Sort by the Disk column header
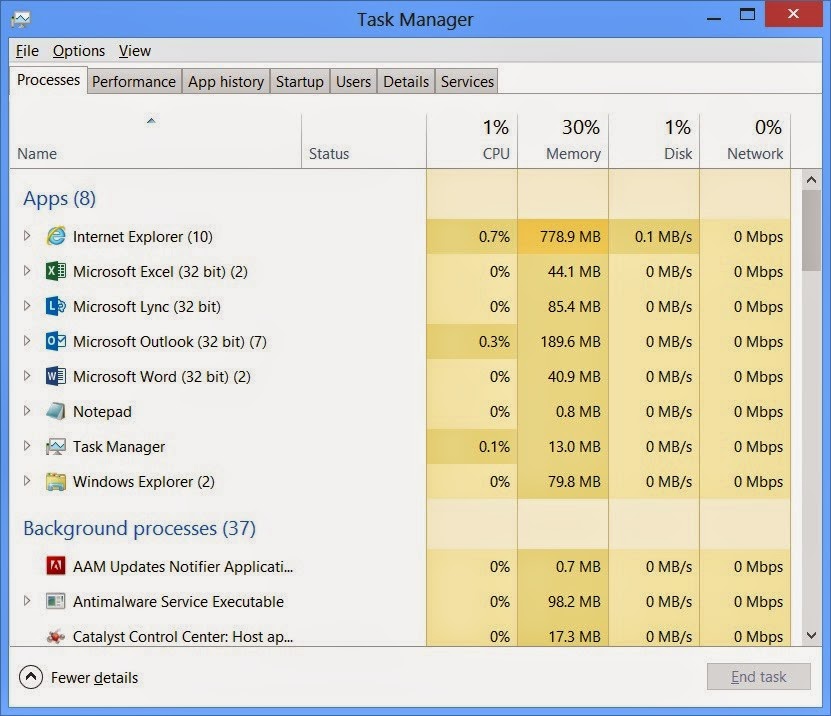The height and width of the screenshot is (716, 831). [654, 142]
